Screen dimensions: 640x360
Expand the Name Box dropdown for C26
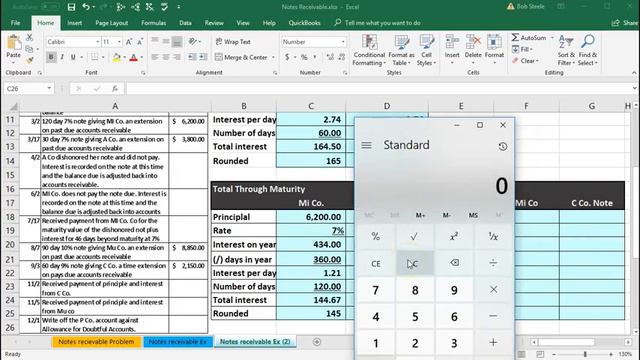coord(49,89)
